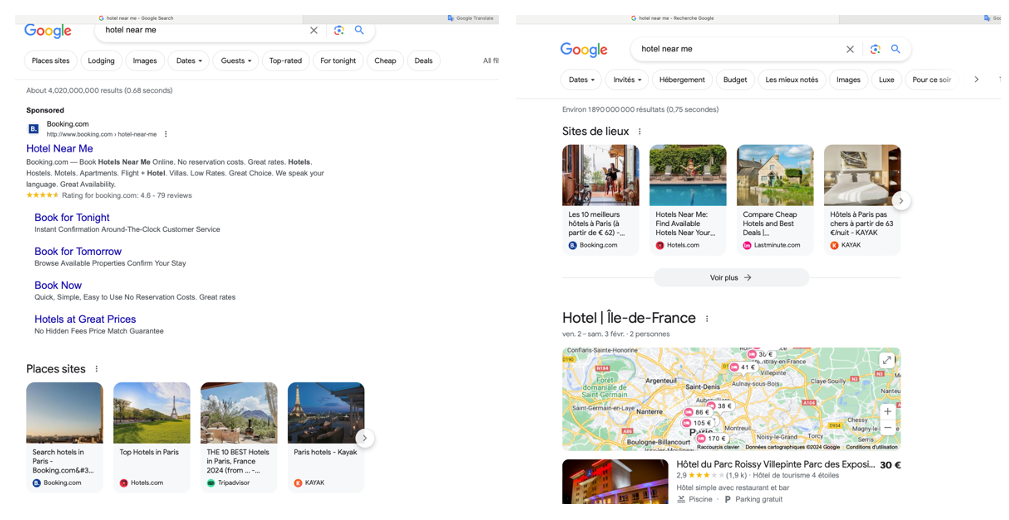Open Google Lens in right window
Image resolution: width=1009 pixels, height=520 pixels.
pyautogui.click(x=875, y=49)
